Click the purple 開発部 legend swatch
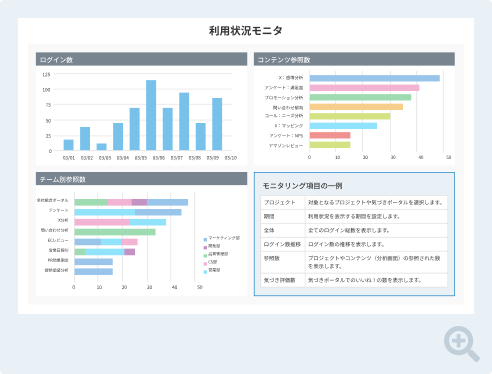 tap(205, 247)
